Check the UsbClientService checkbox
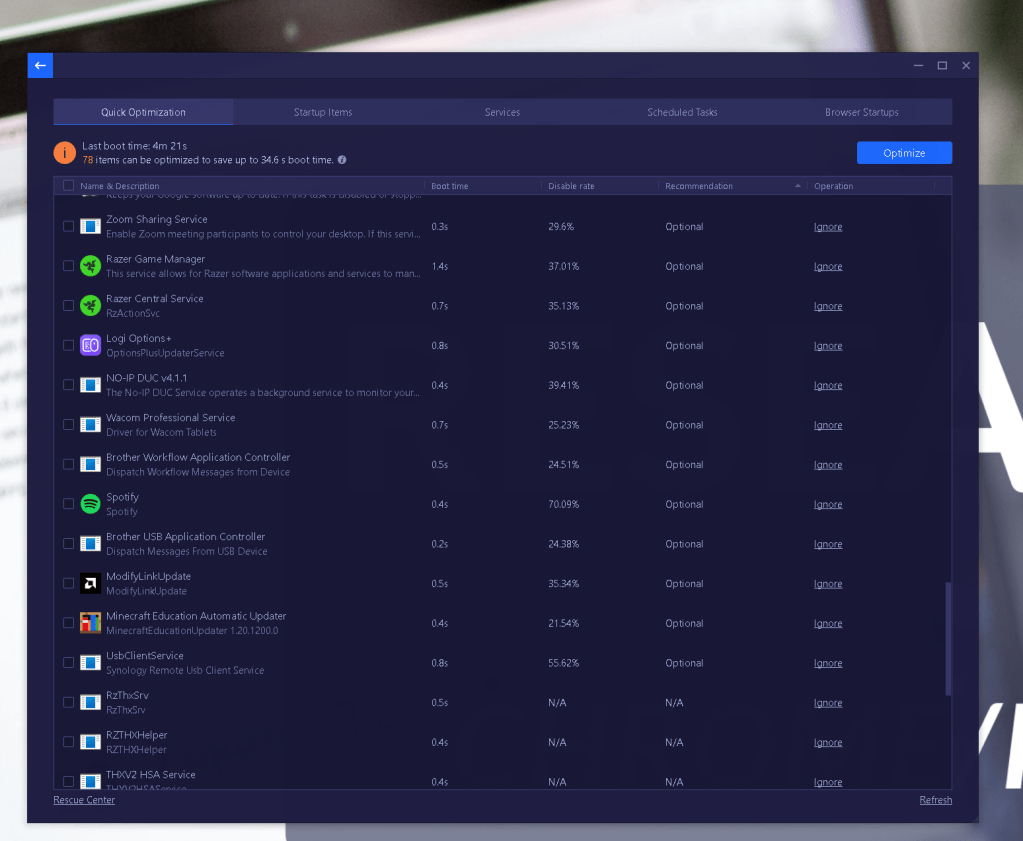 69,663
